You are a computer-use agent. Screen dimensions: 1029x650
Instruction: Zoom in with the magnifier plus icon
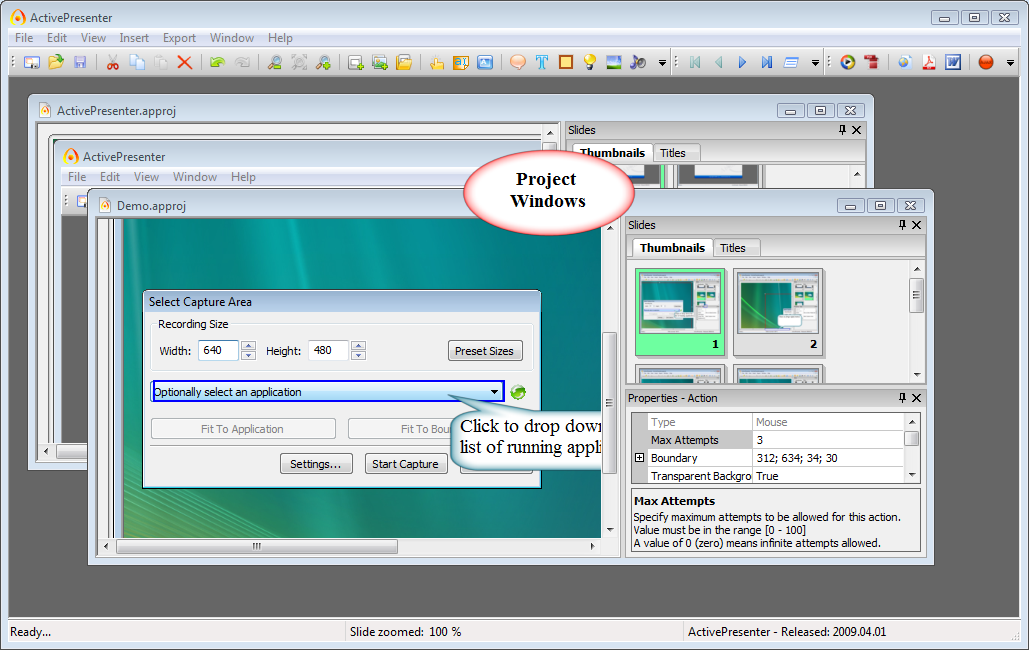[324, 62]
